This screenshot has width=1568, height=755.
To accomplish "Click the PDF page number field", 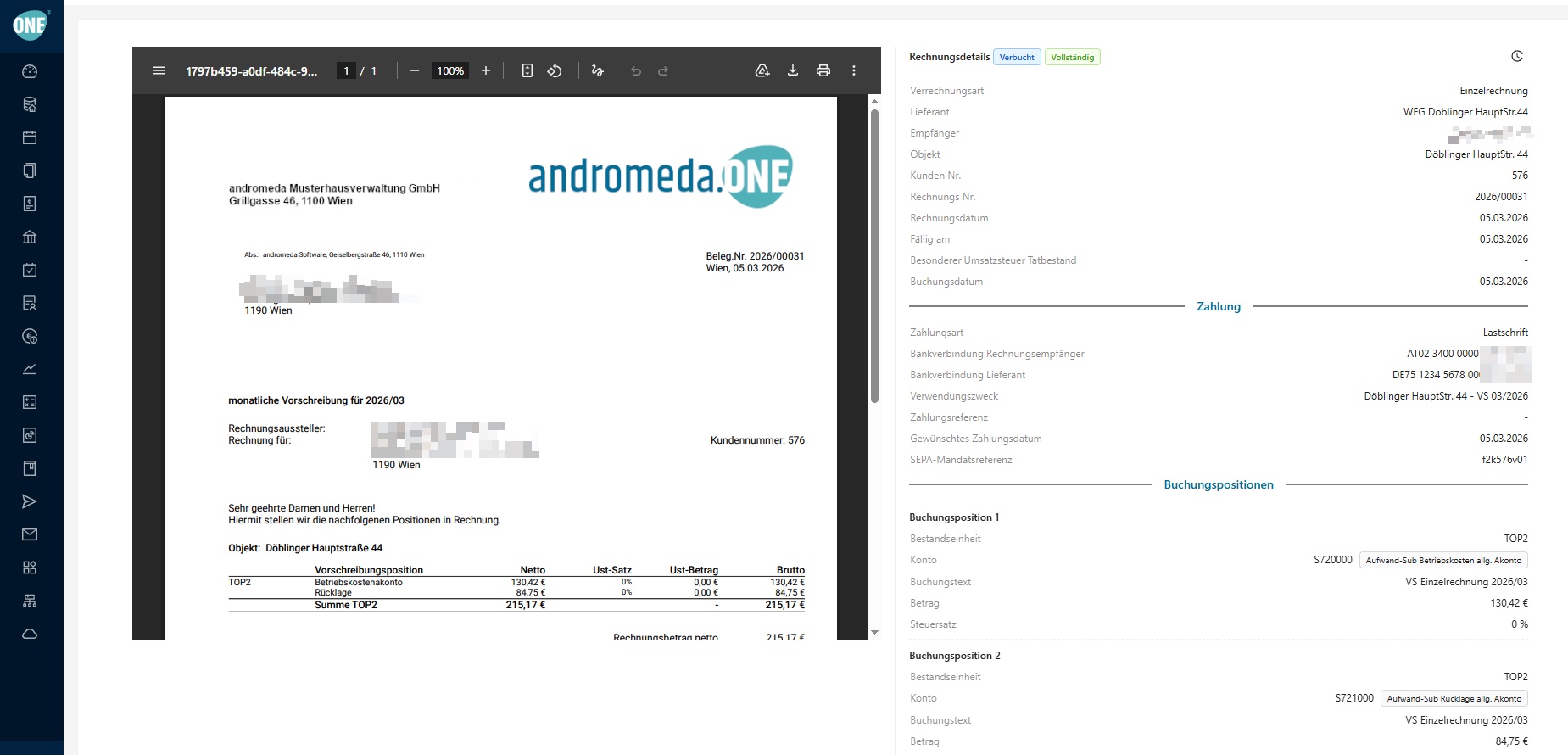I will coord(346,70).
